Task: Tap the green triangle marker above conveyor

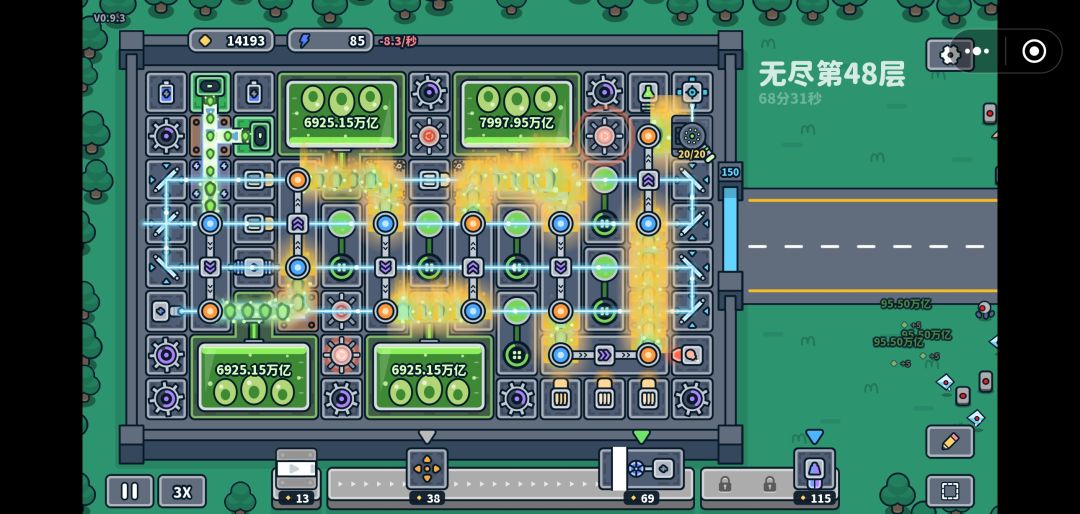Action: click(641, 437)
